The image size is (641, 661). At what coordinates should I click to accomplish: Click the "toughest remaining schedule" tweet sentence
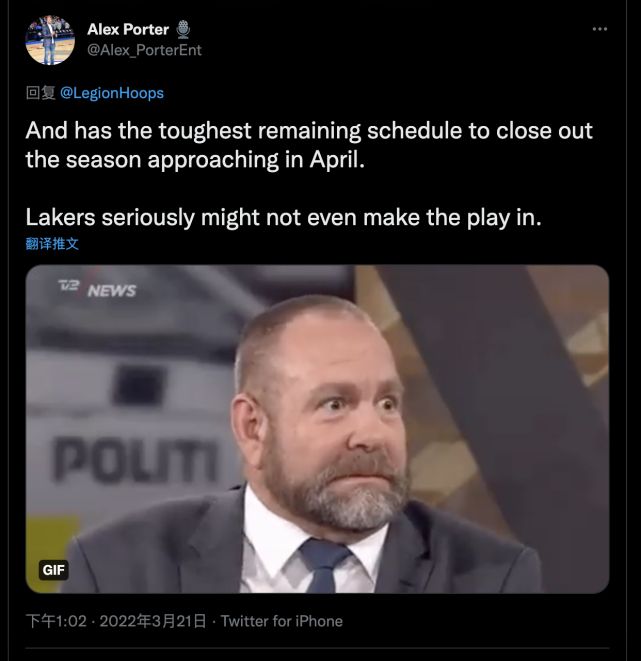point(308,131)
